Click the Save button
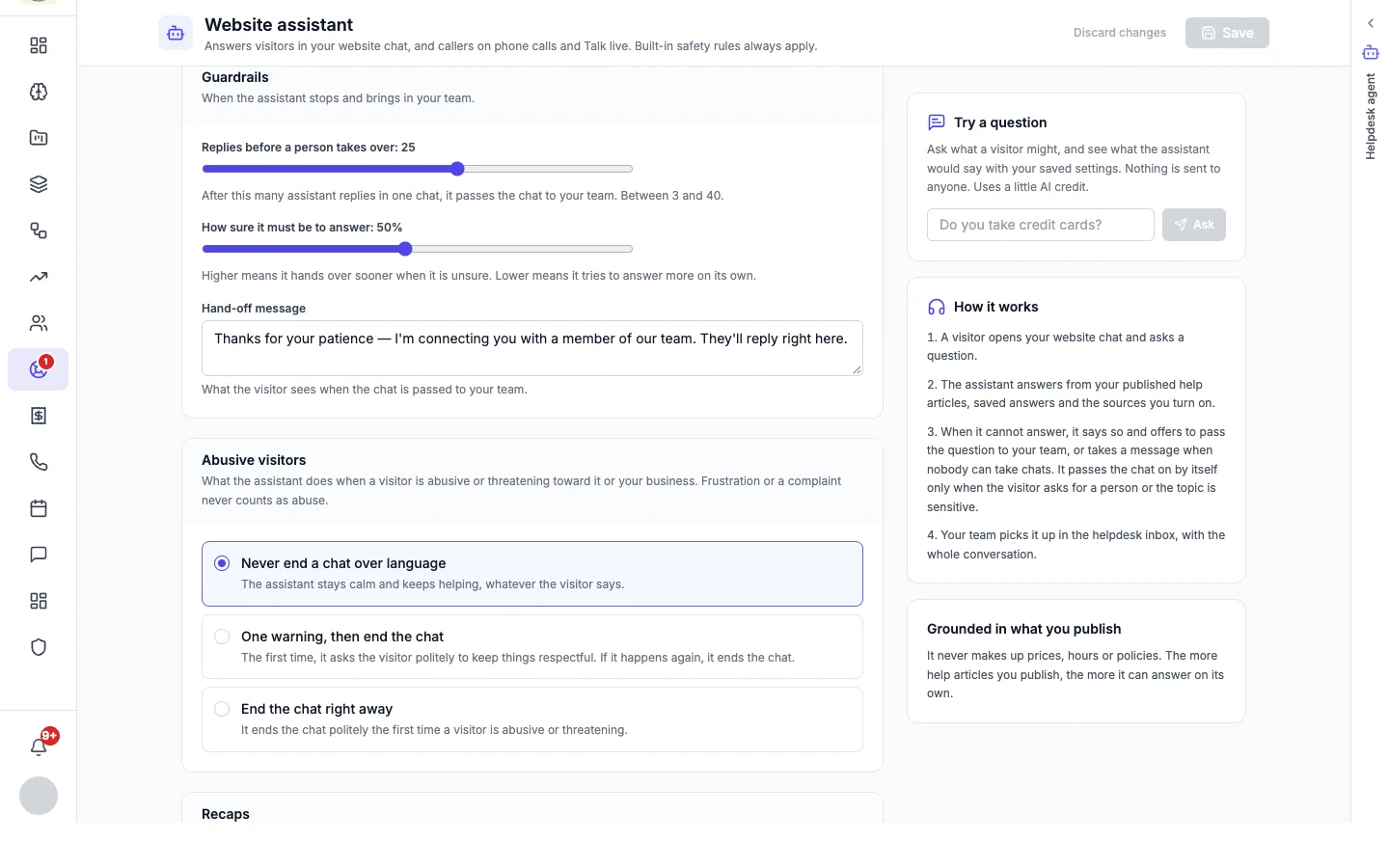The width and height of the screenshot is (1389, 868). click(x=1227, y=33)
